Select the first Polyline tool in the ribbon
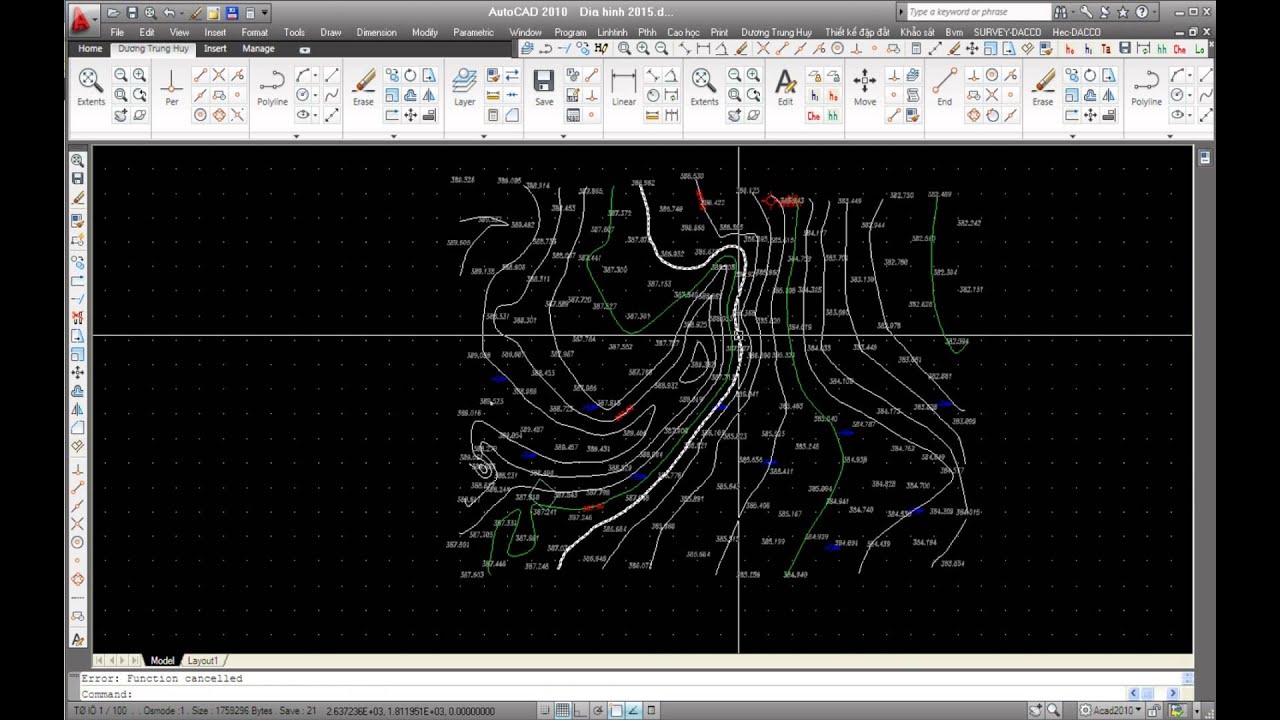This screenshot has height=720, width=1280. (272, 88)
